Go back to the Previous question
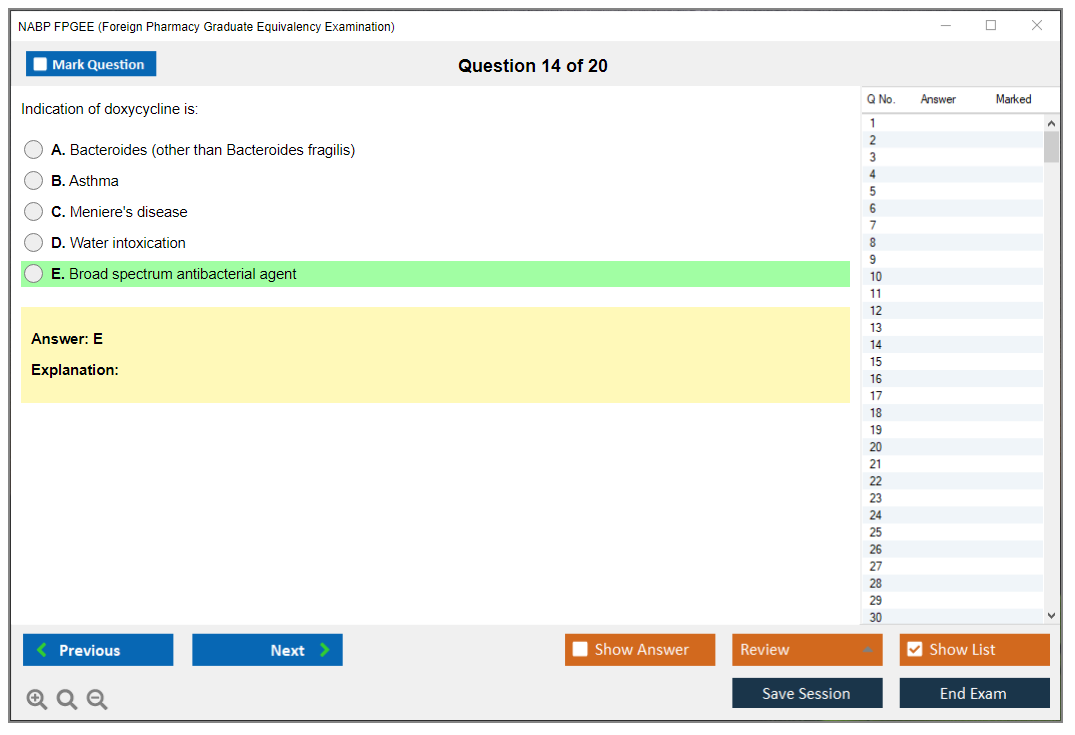 [98, 650]
